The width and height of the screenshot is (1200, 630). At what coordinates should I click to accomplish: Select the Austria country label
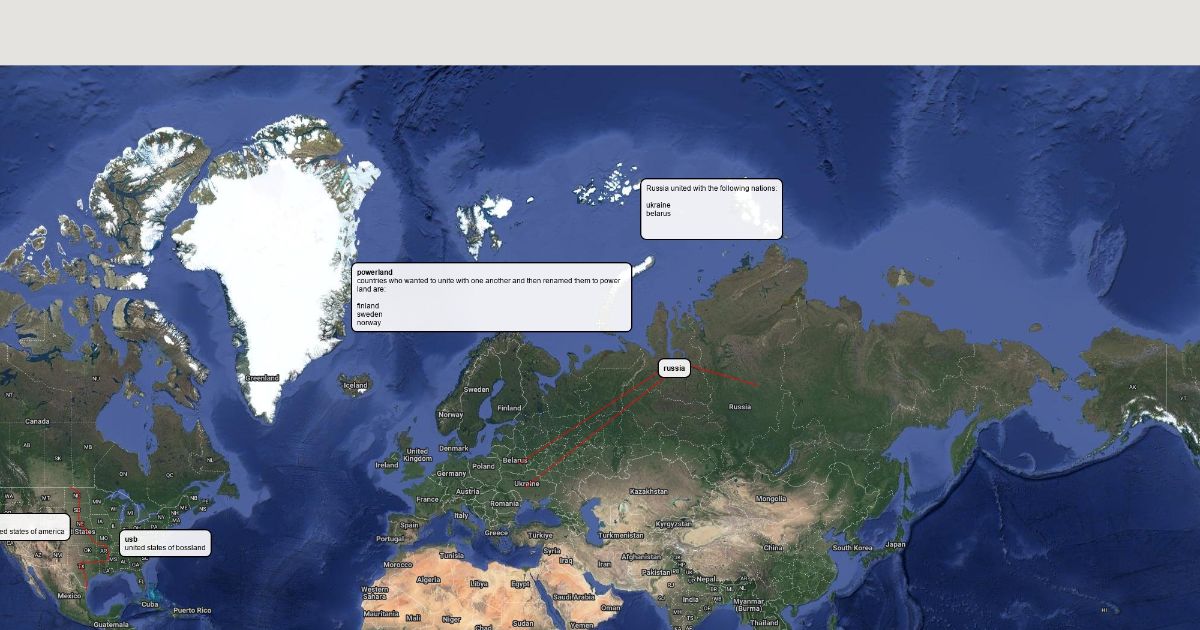click(468, 492)
